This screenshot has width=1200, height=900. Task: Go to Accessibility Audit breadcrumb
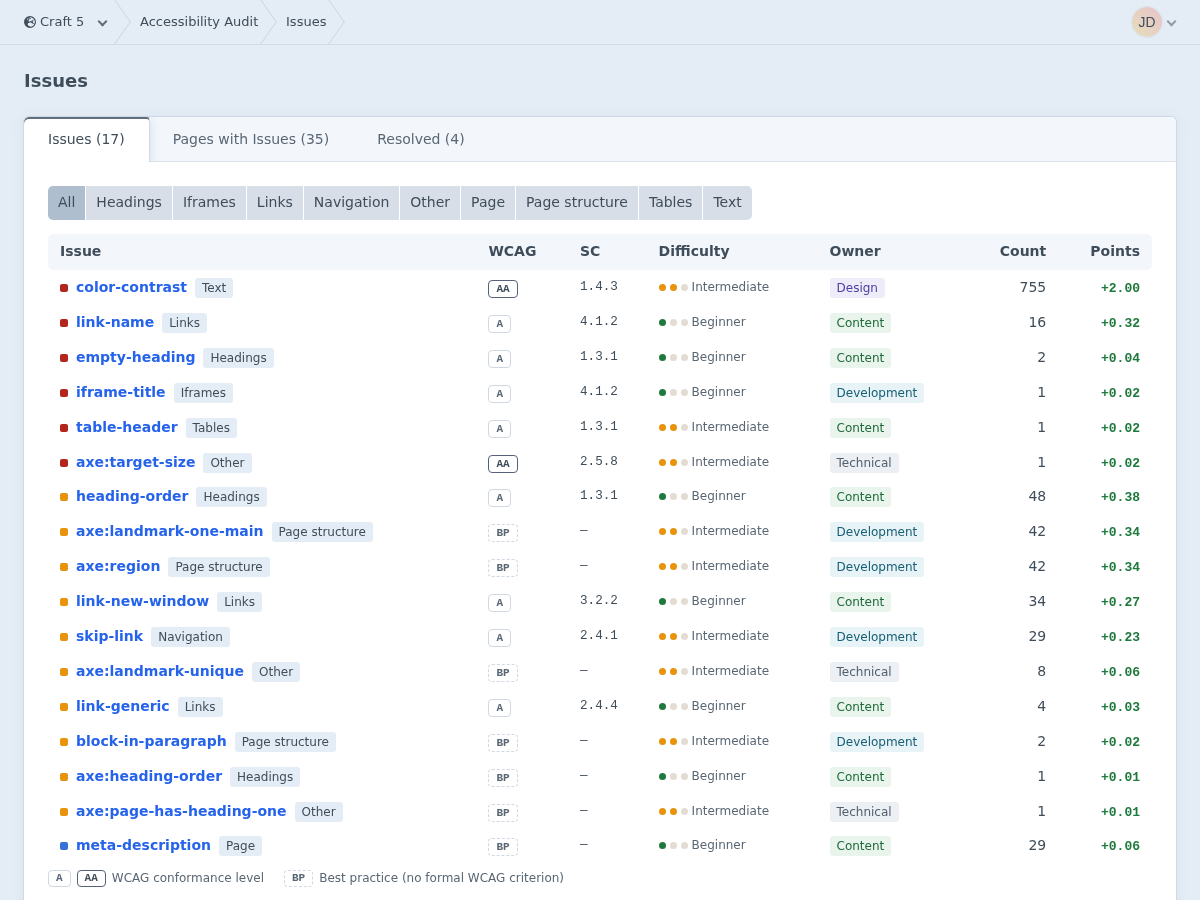(x=199, y=22)
